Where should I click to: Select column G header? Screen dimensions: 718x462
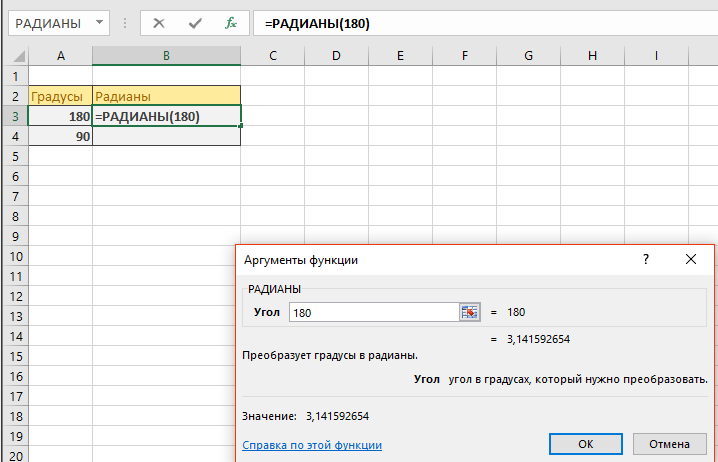coord(528,56)
